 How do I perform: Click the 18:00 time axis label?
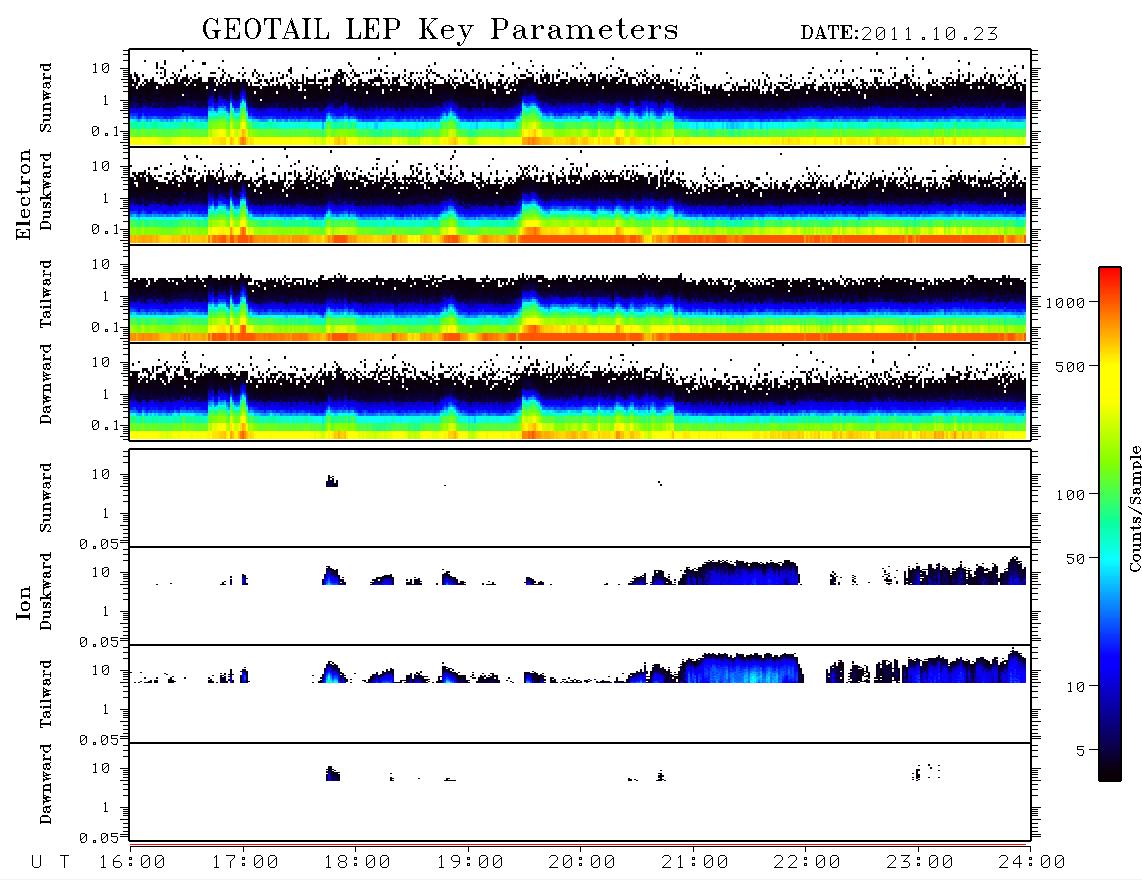tap(357, 863)
